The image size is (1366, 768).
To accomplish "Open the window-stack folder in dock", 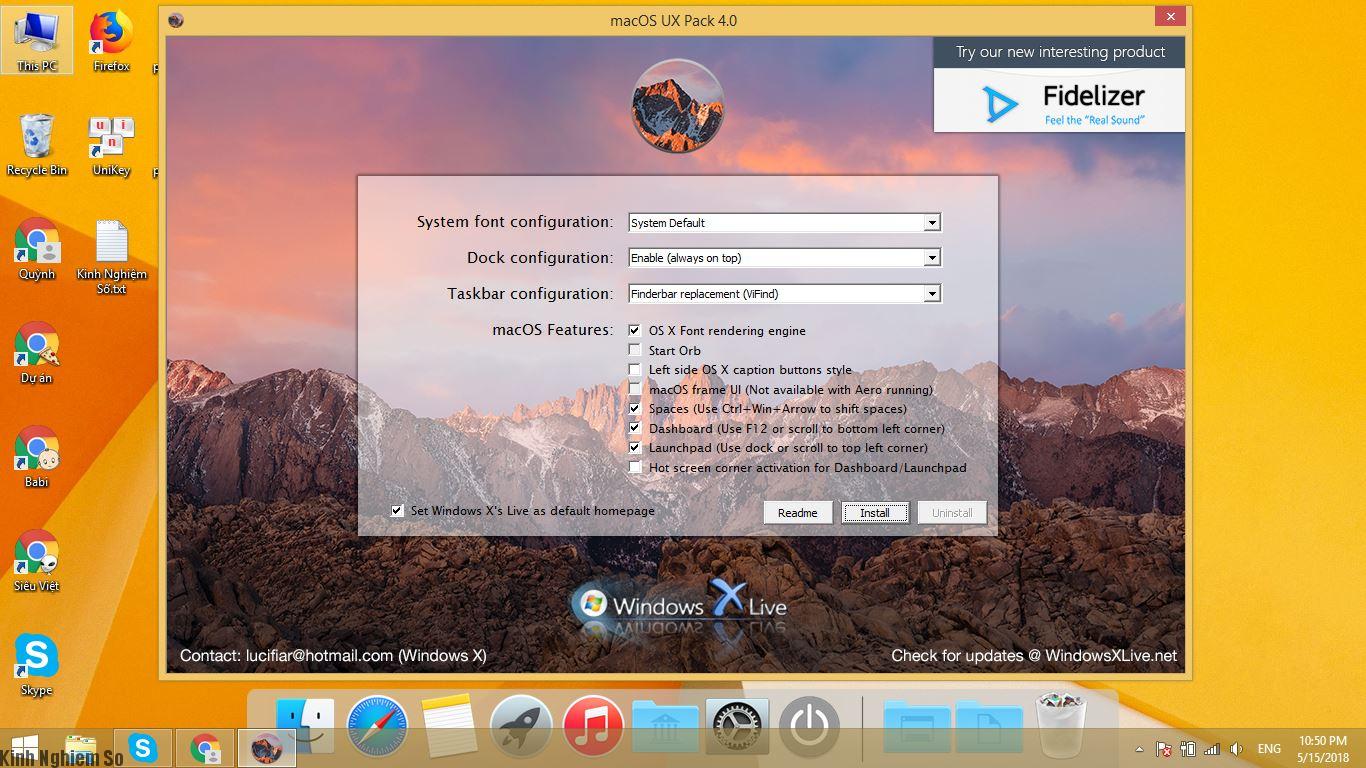I will coord(917,726).
